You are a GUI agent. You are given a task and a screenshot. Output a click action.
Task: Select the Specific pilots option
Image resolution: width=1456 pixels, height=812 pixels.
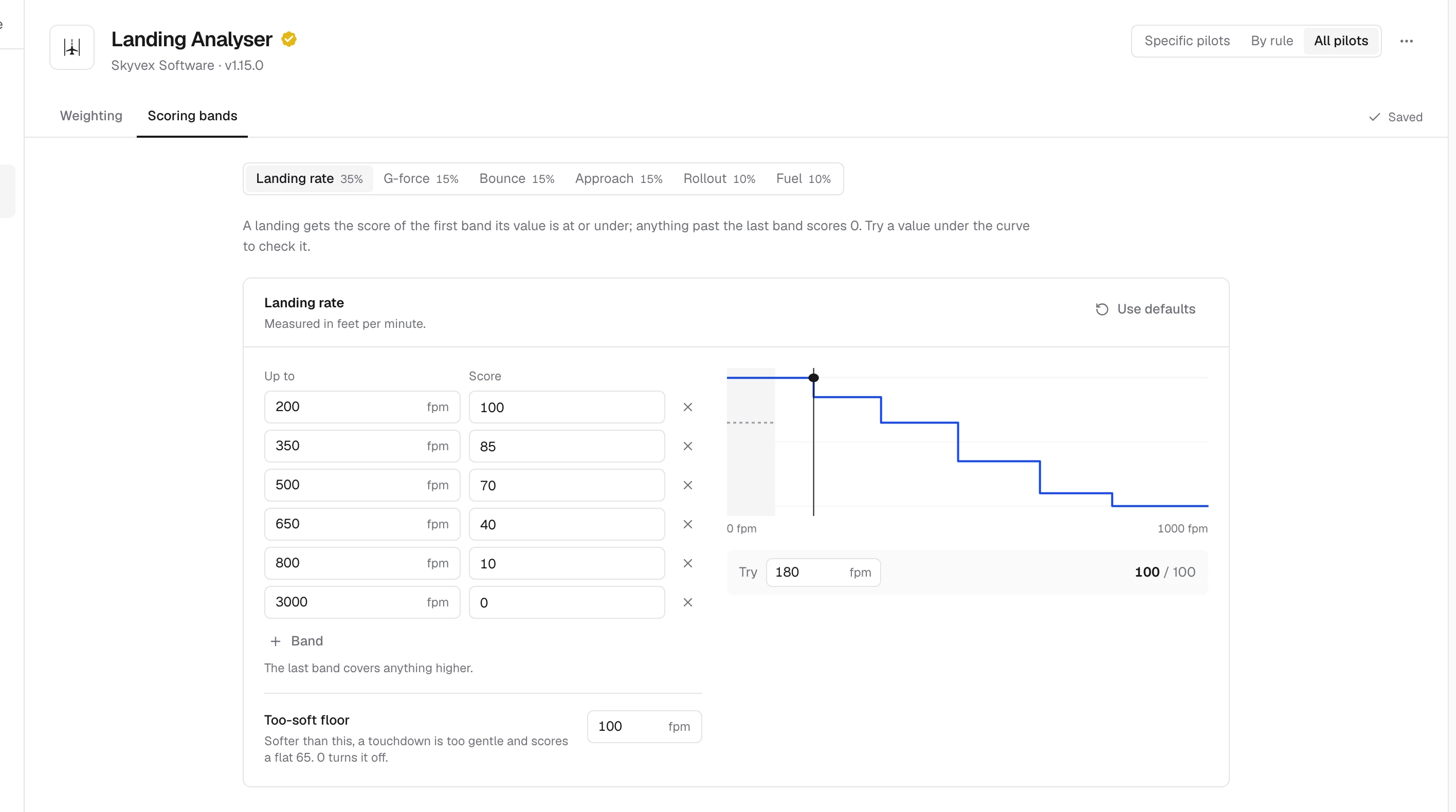point(1187,41)
